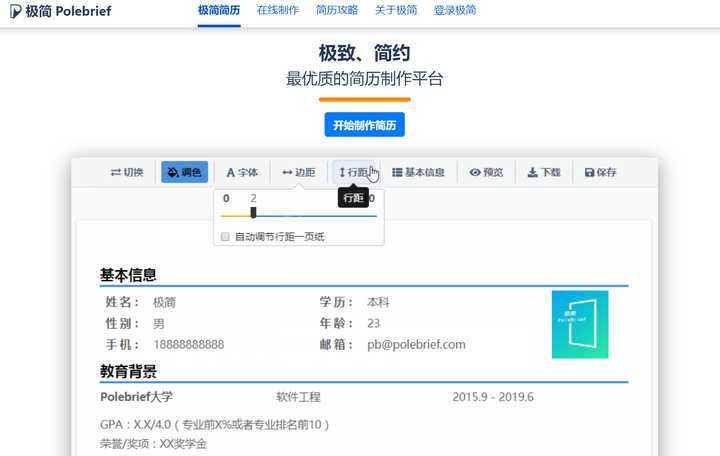Click the 保存 save button

pyautogui.click(x=600, y=172)
